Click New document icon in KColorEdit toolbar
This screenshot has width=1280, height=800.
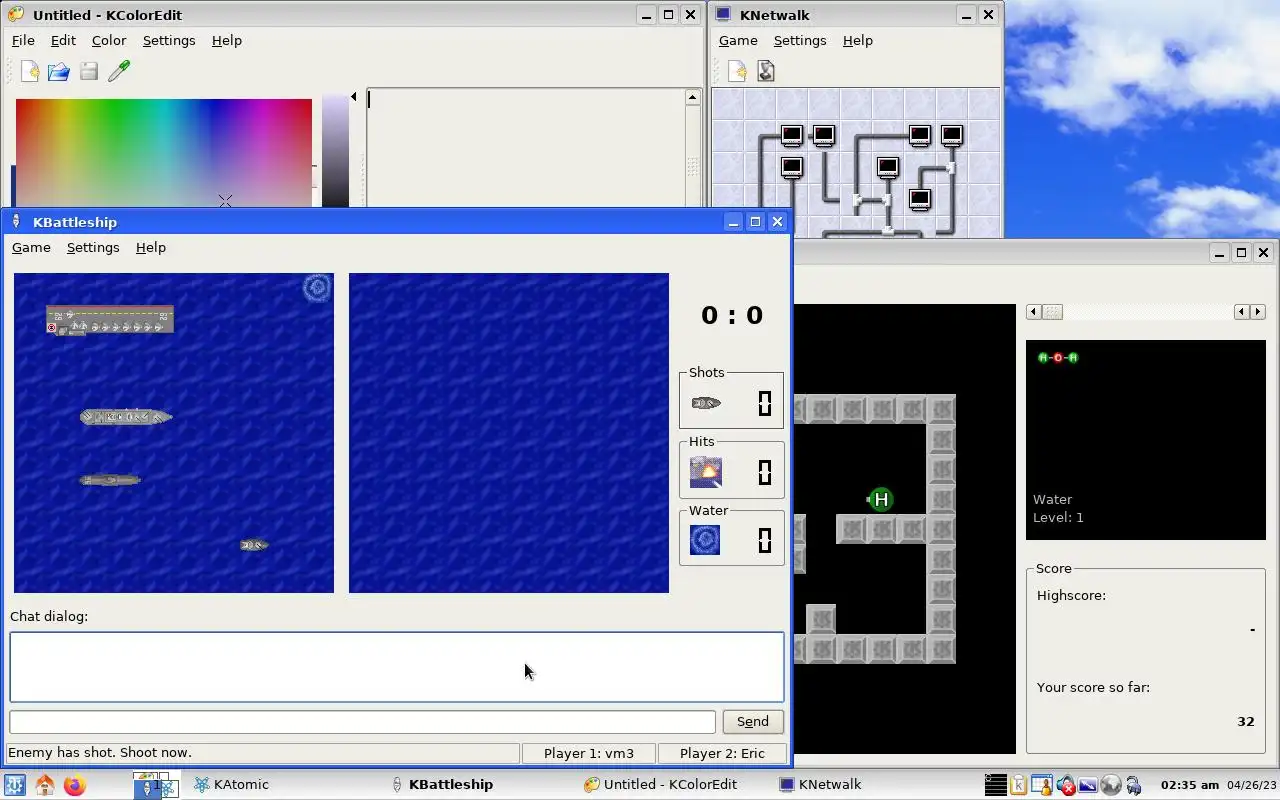point(30,71)
